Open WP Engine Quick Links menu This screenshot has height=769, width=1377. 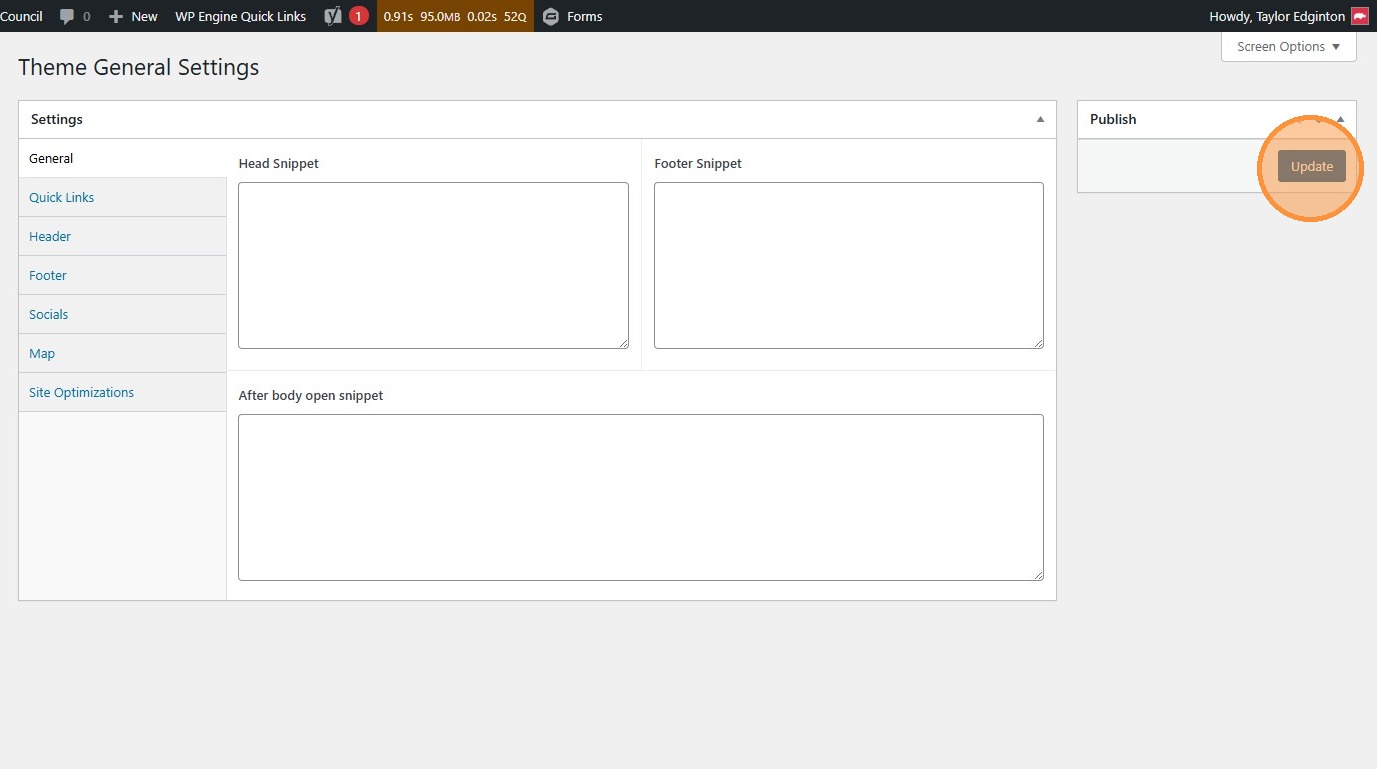240,16
